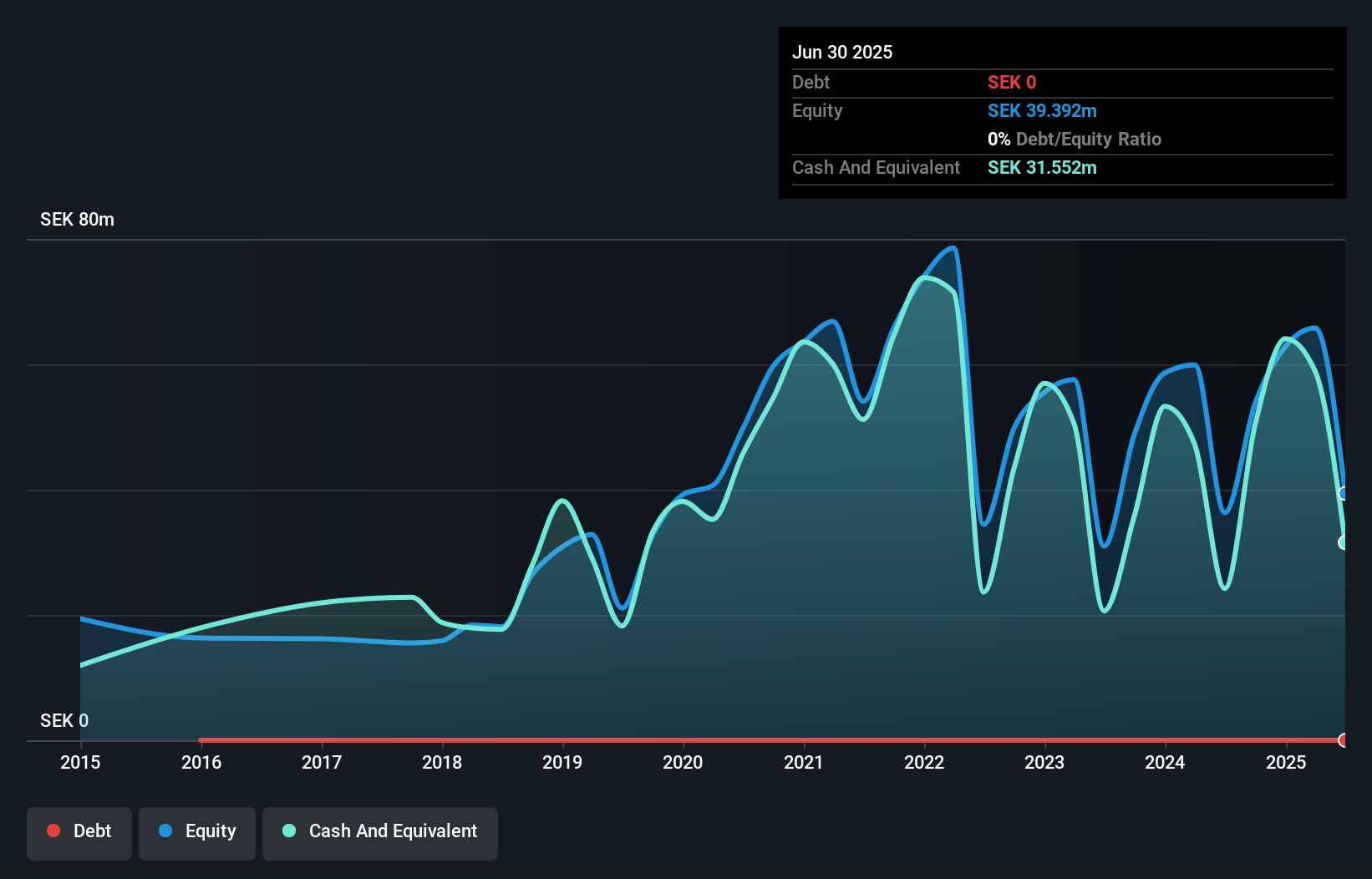Click the SEK 31.552m cash value

coord(1042,167)
